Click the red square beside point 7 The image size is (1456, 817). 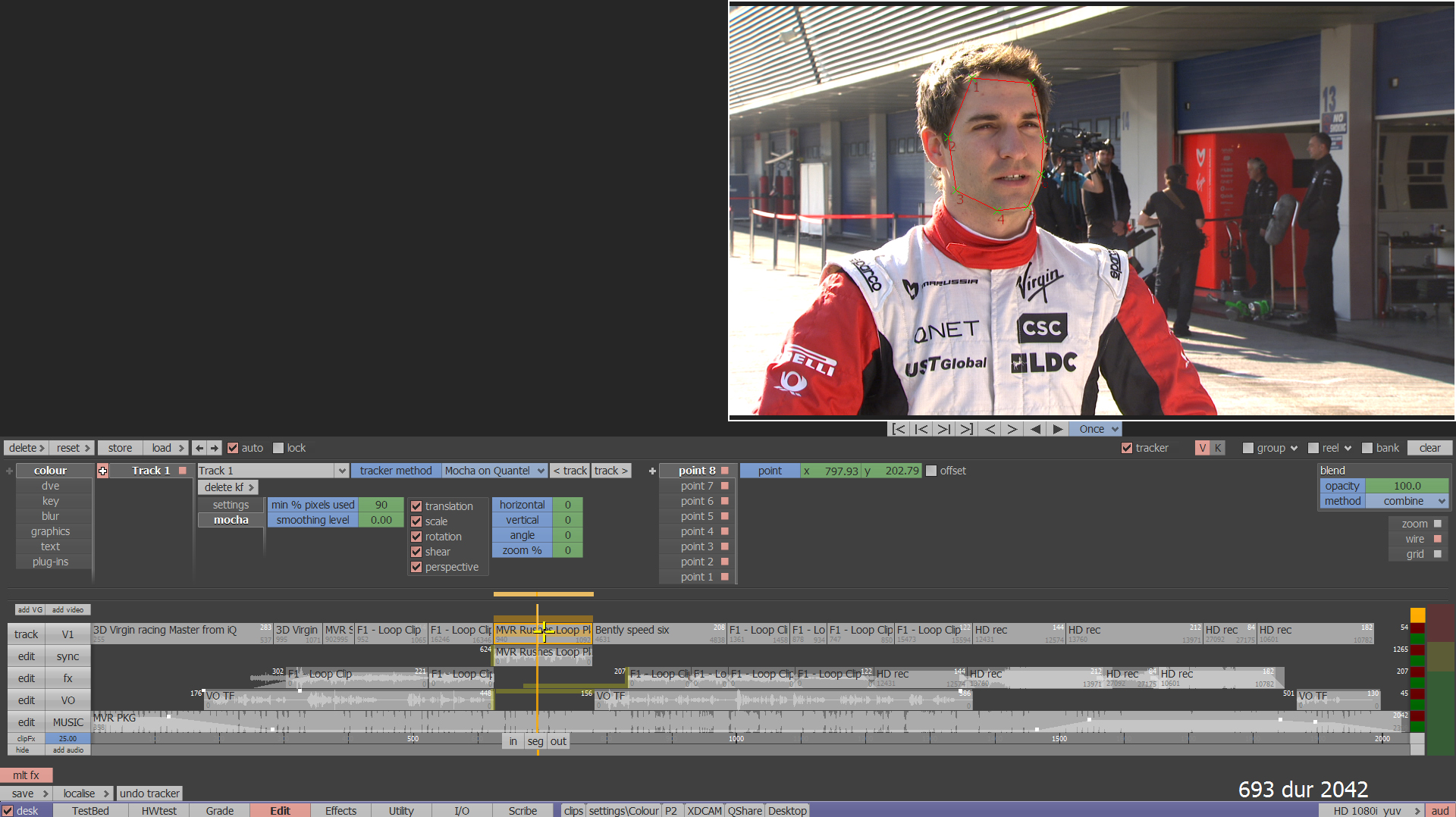coord(725,486)
